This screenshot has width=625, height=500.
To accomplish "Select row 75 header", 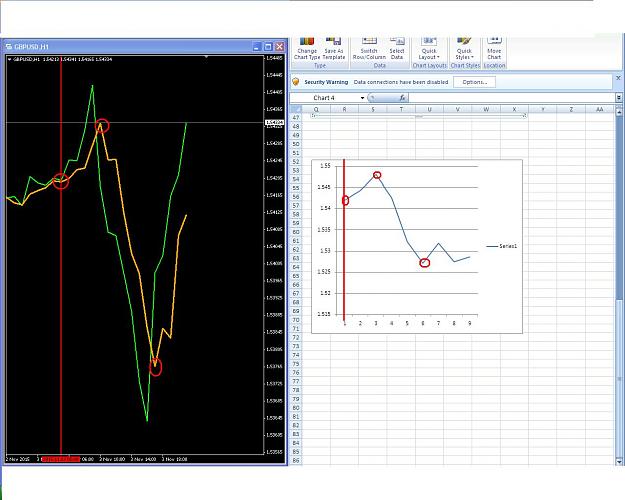I will tap(296, 364).
